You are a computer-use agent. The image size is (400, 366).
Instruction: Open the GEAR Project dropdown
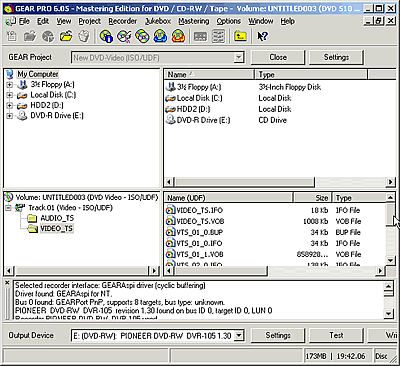pyautogui.click(x=238, y=57)
